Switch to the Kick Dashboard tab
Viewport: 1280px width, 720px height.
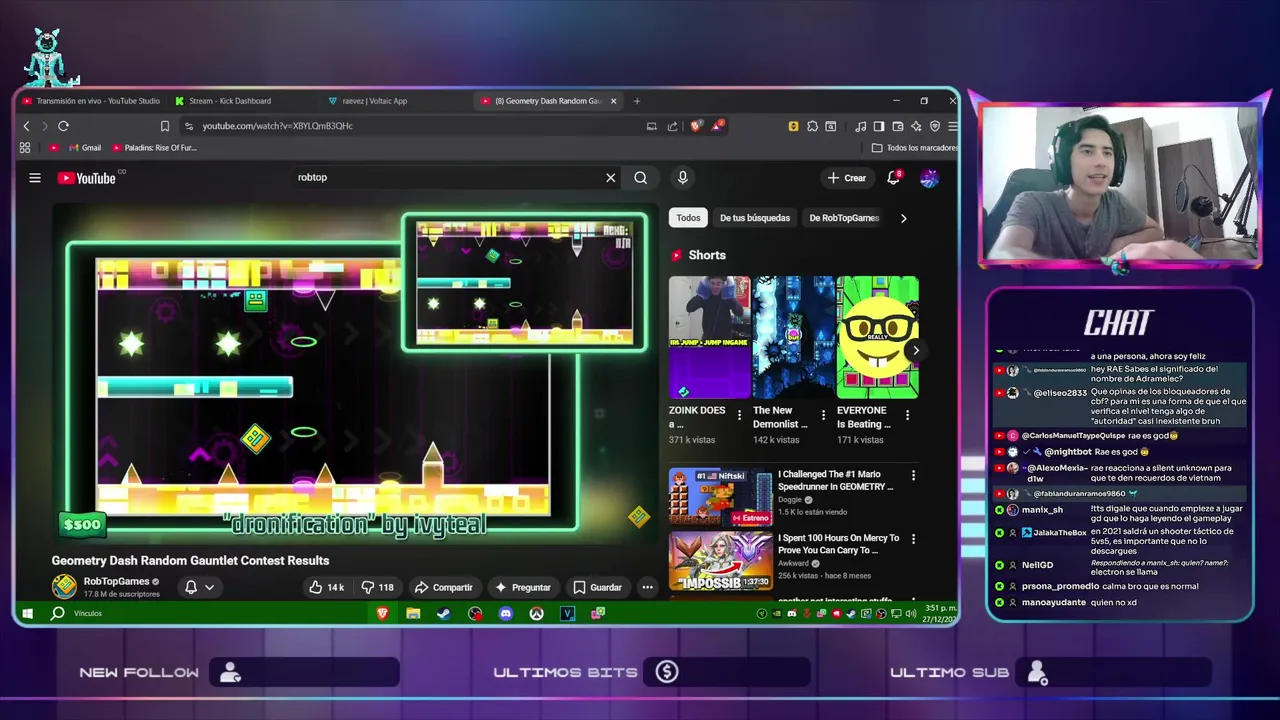(230, 101)
